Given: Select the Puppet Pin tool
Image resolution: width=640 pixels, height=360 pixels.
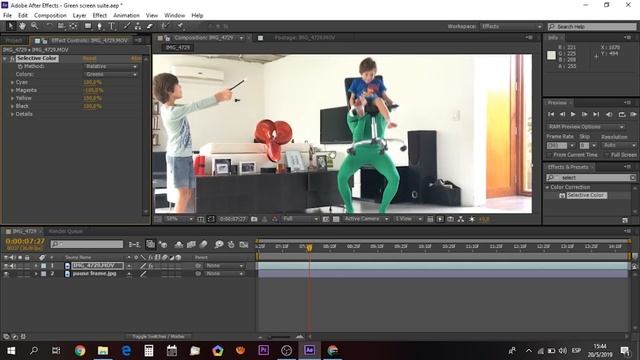Looking at the screenshot, I should [x=180, y=26].
